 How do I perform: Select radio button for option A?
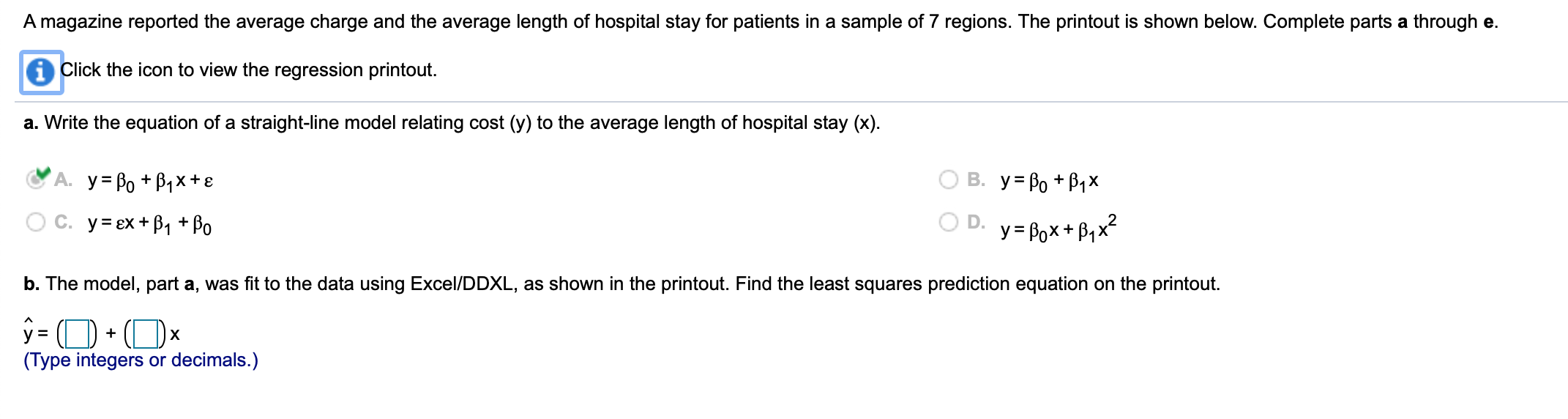[x=34, y=179]
